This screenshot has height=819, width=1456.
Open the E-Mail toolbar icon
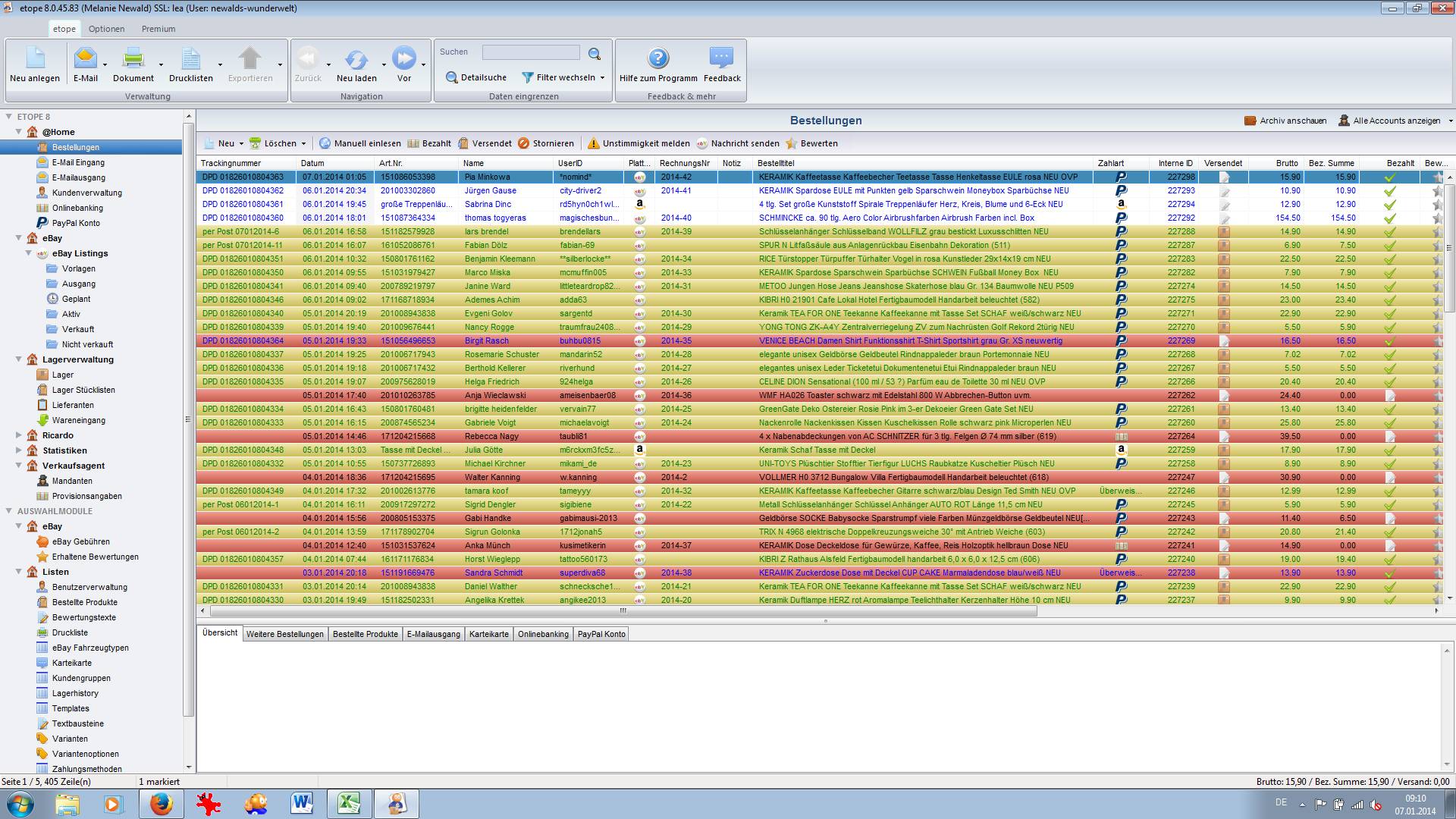click(x=85, y=59)
